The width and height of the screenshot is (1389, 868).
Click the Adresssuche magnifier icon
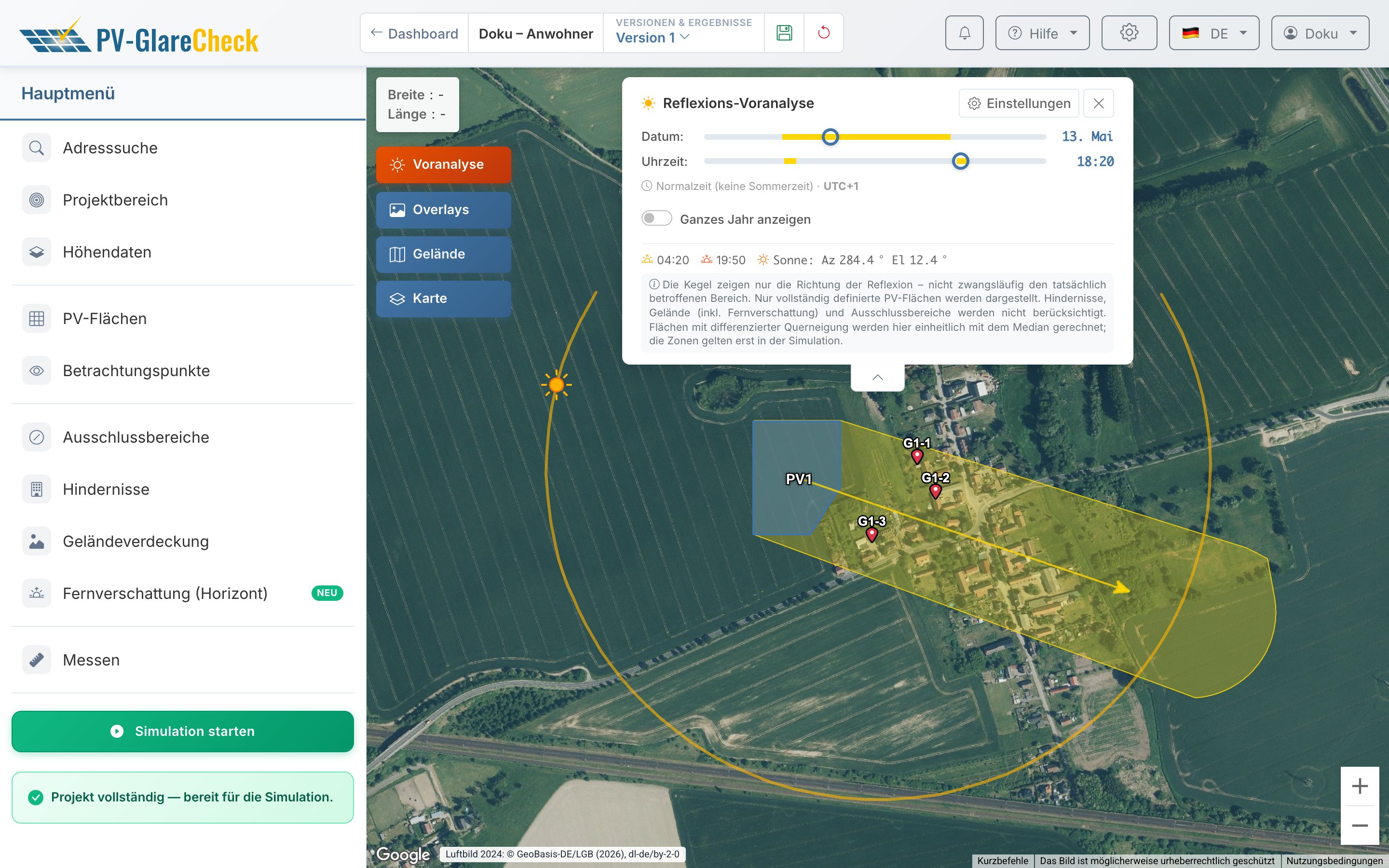tap(37, 148)
